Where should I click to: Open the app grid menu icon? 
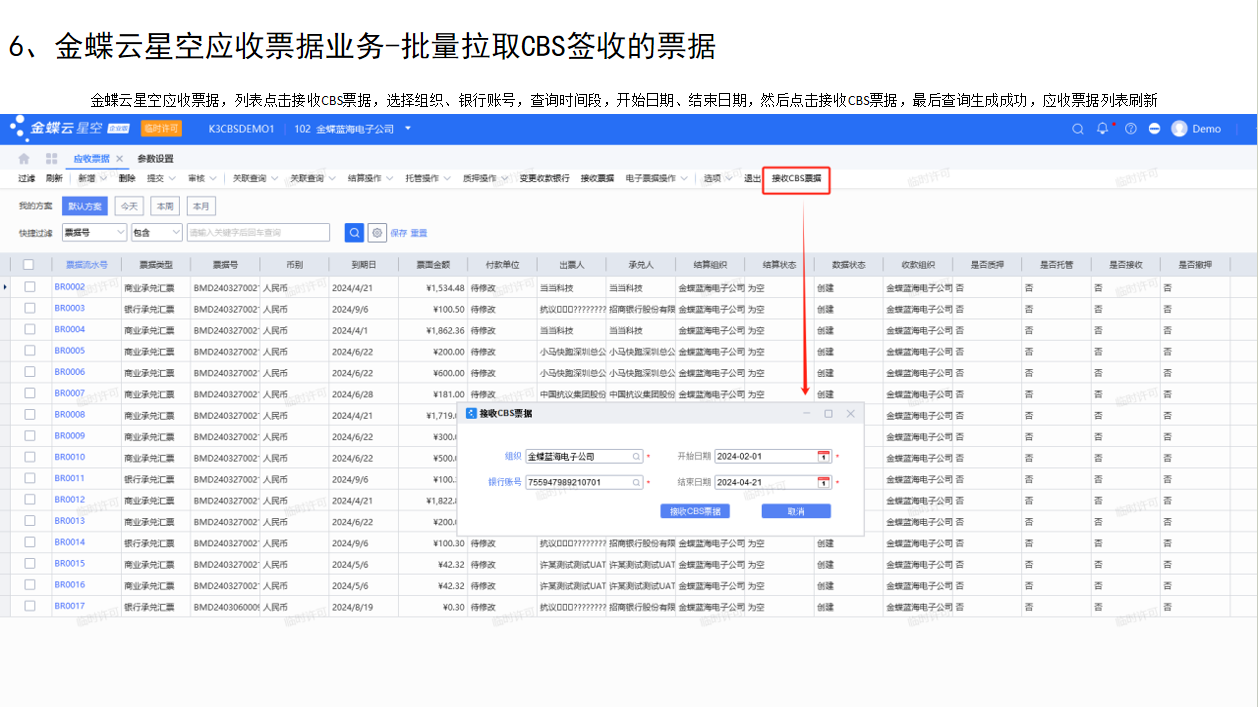pyautogui.click(x=51, y=159)
